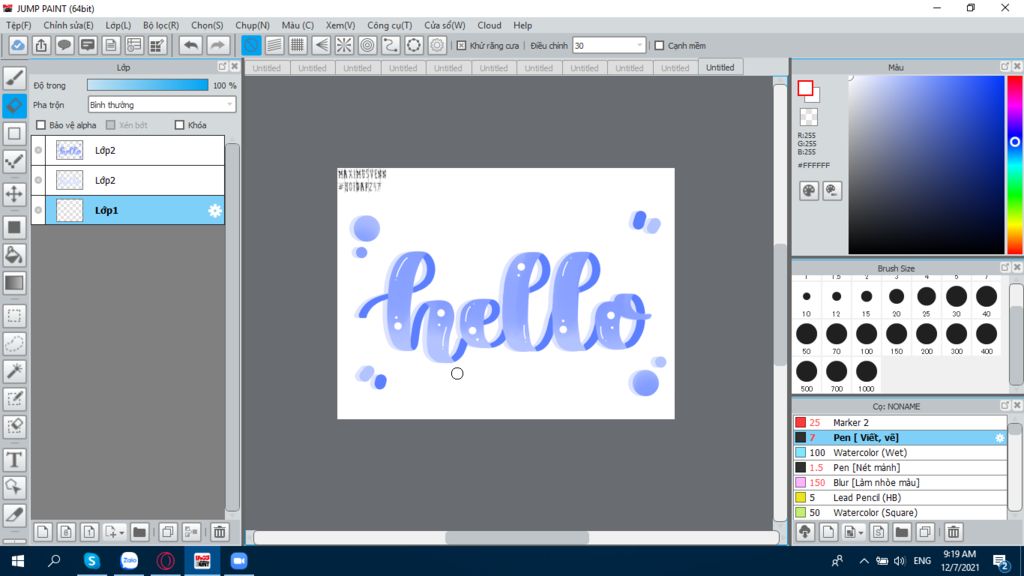The image size is (1024, 576).
Task: Enable the concentric circle snap
Action: click(368, 46)
